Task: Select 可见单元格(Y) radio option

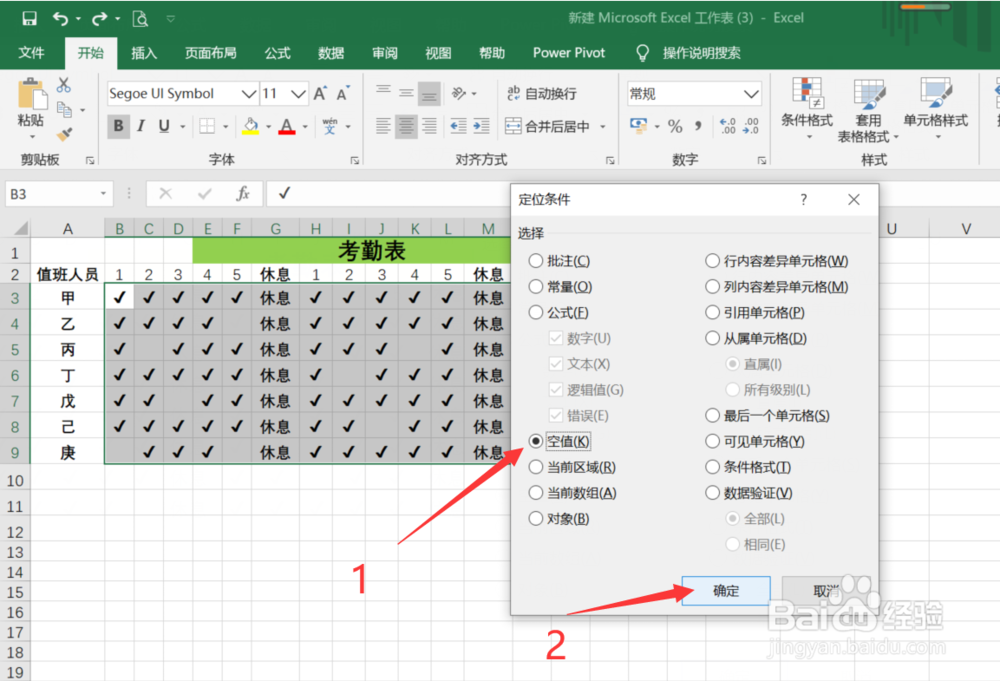Action: click(754, 441)
